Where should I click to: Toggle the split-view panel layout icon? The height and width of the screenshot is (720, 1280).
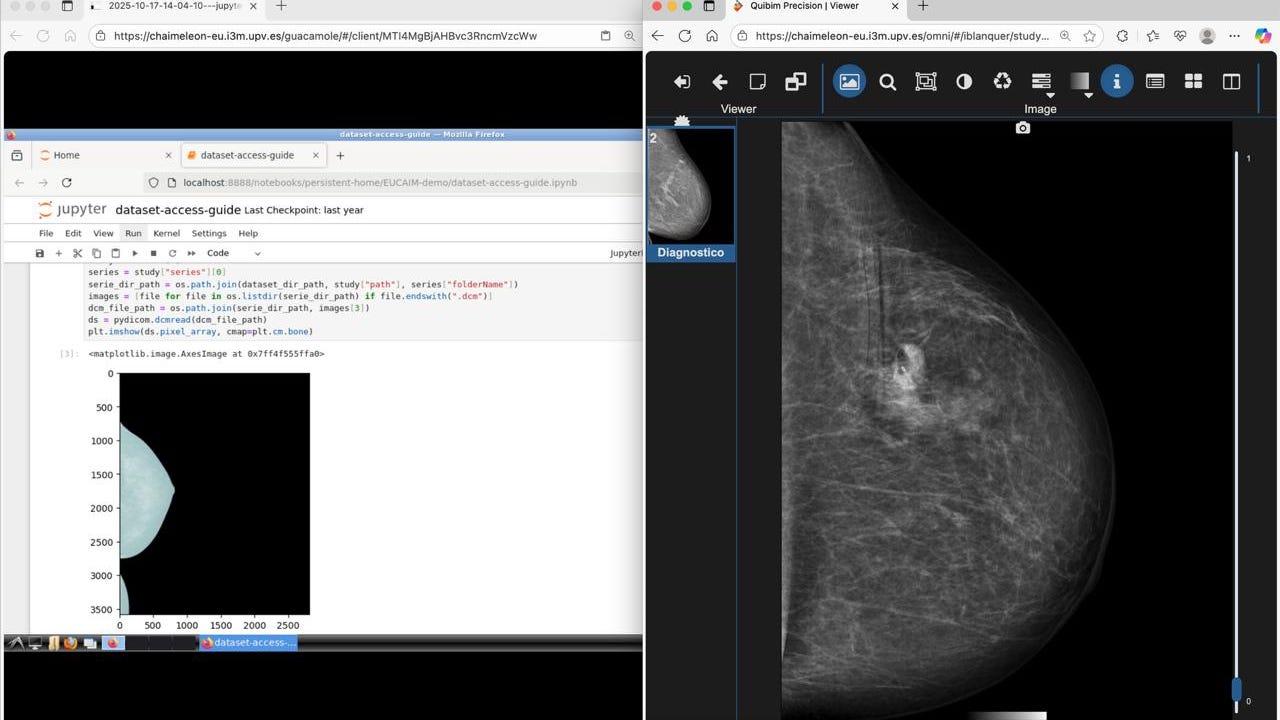(1231, 82)
